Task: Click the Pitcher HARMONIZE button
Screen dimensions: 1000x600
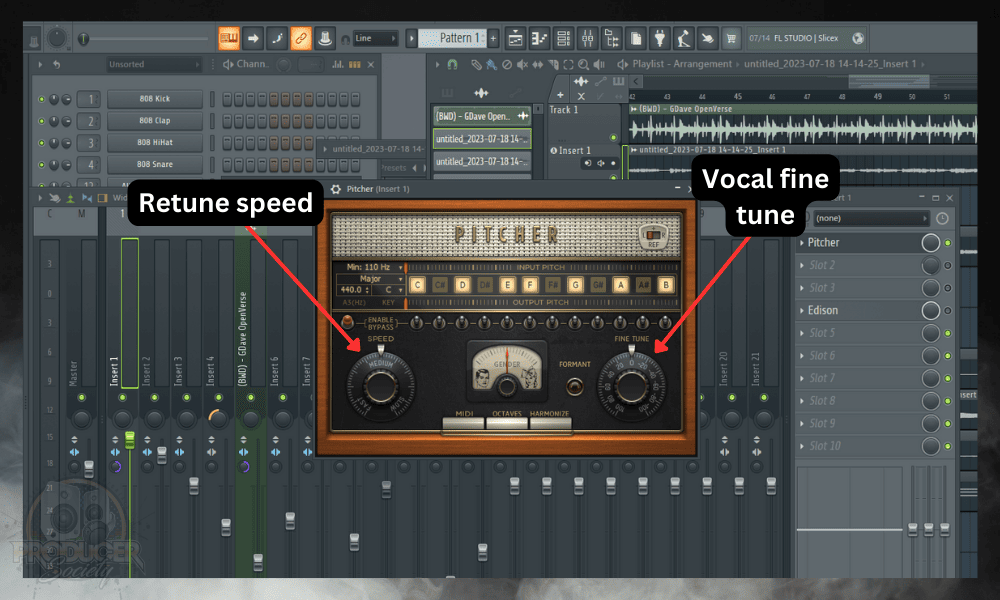Action: (550, 421)
